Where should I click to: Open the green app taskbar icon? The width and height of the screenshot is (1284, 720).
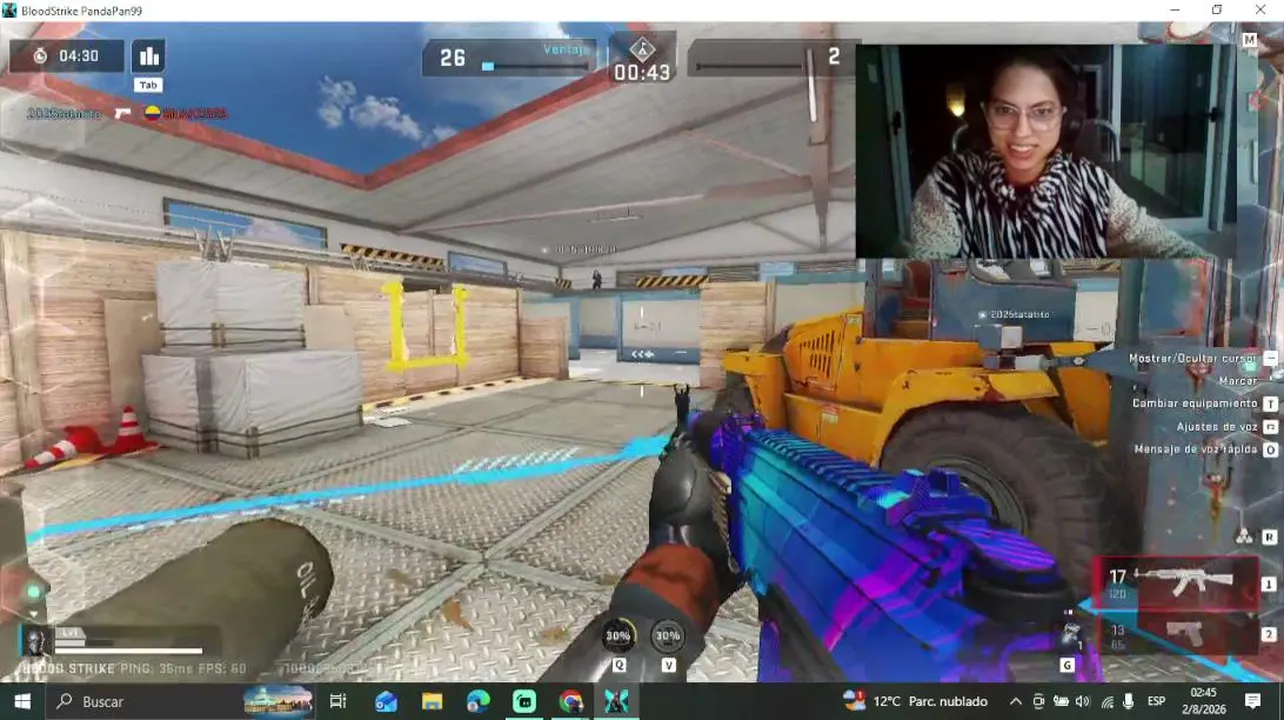coord(524,701)
